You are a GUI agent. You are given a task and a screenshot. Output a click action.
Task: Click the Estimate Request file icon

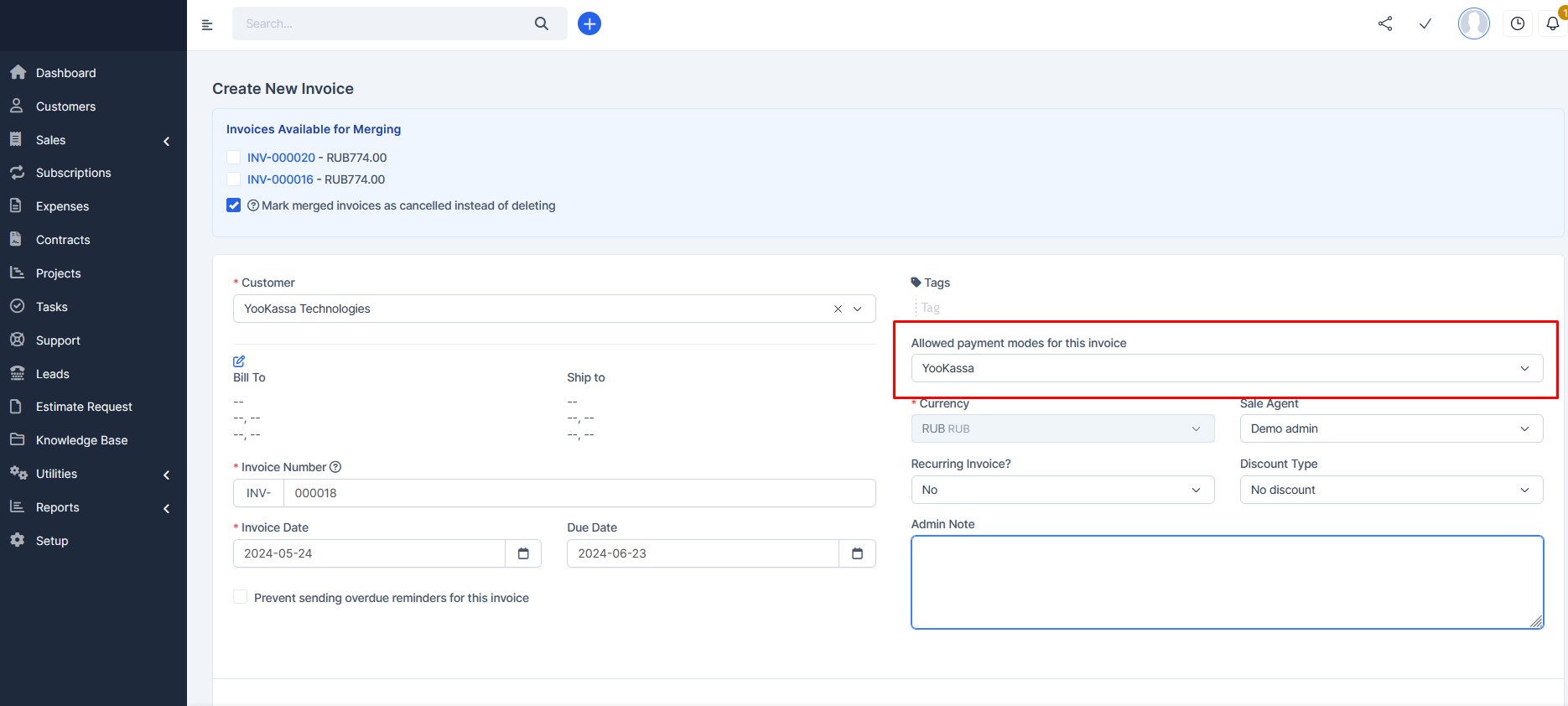[x=16, y=406]
